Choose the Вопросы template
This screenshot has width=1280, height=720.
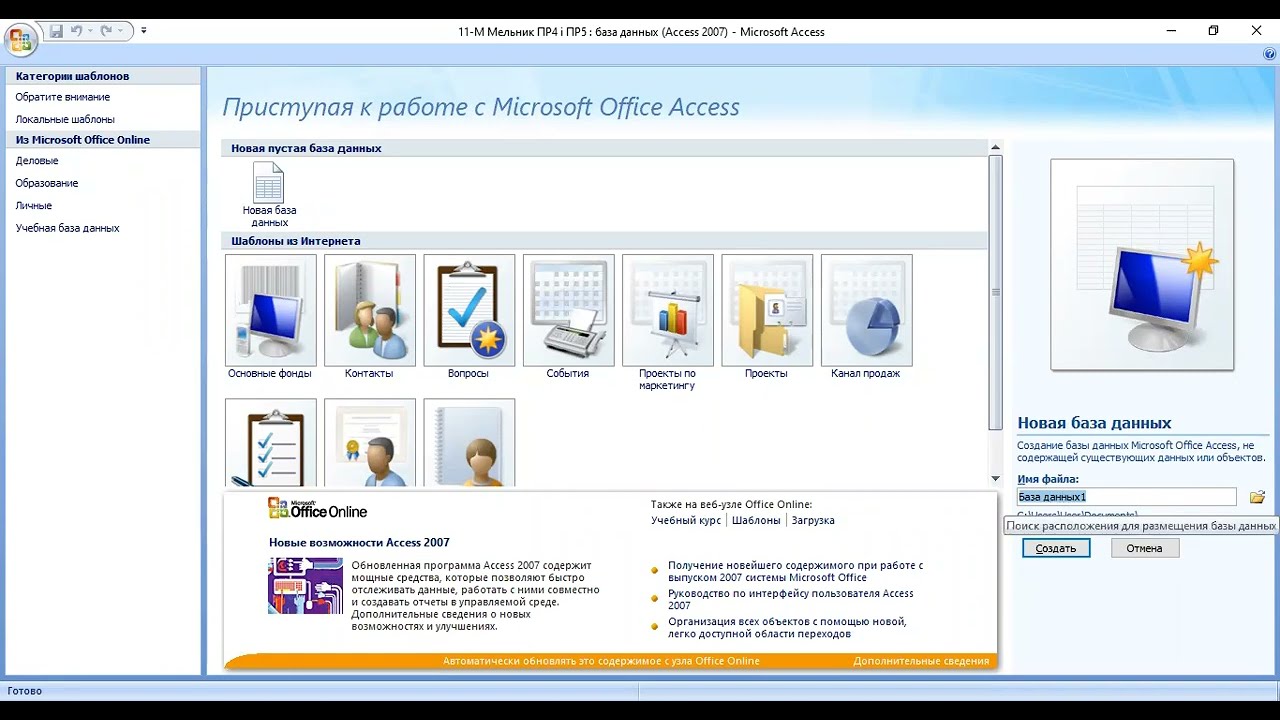(x=469, y=317)
